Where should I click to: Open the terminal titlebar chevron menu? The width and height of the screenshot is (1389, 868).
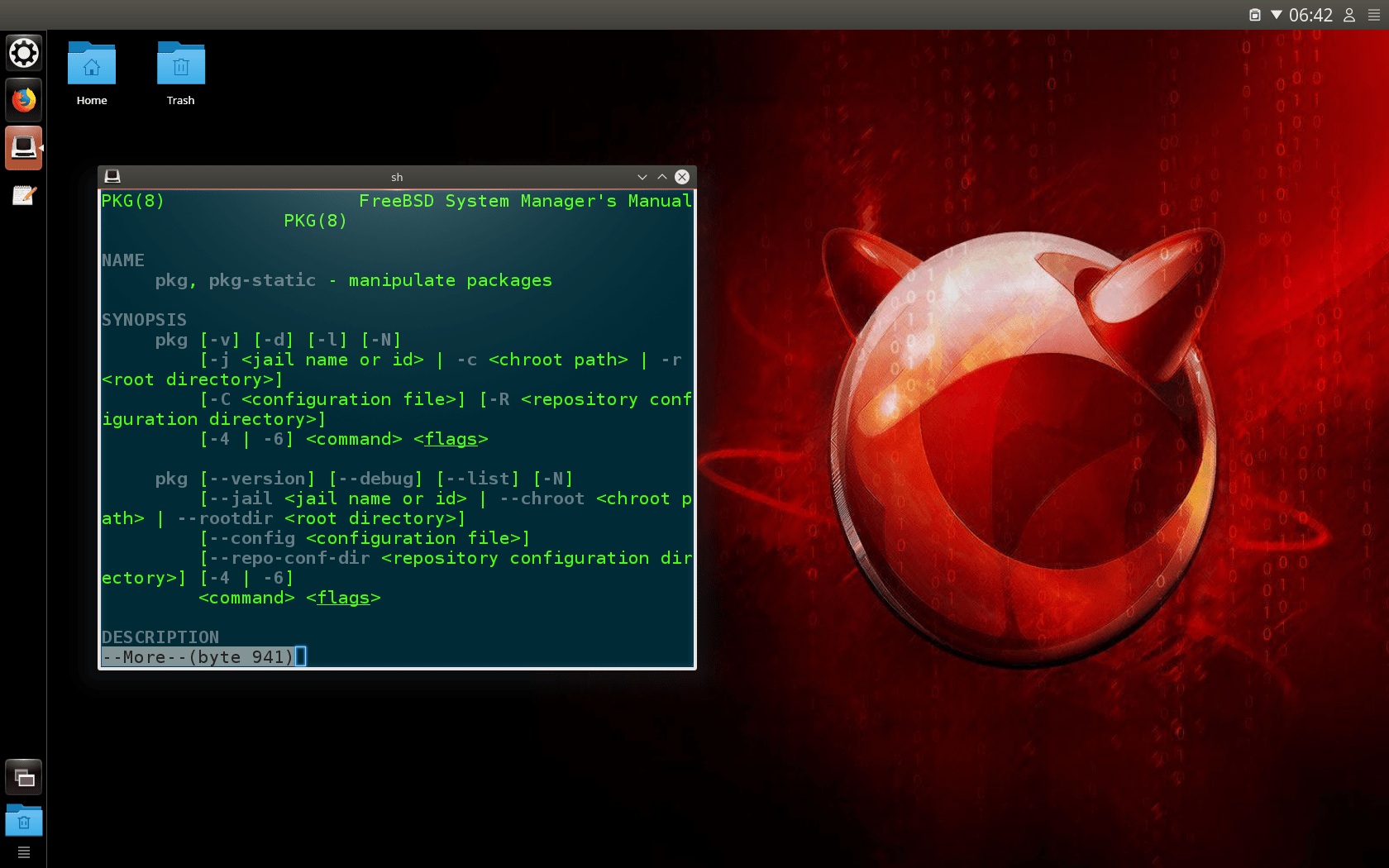tap(642, 177)
